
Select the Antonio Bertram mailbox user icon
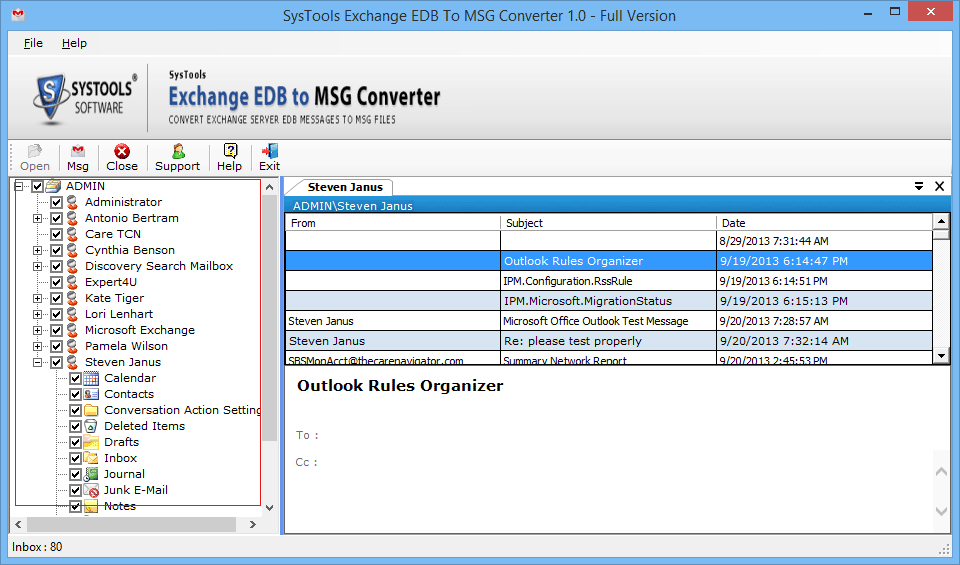coord(73,217)
